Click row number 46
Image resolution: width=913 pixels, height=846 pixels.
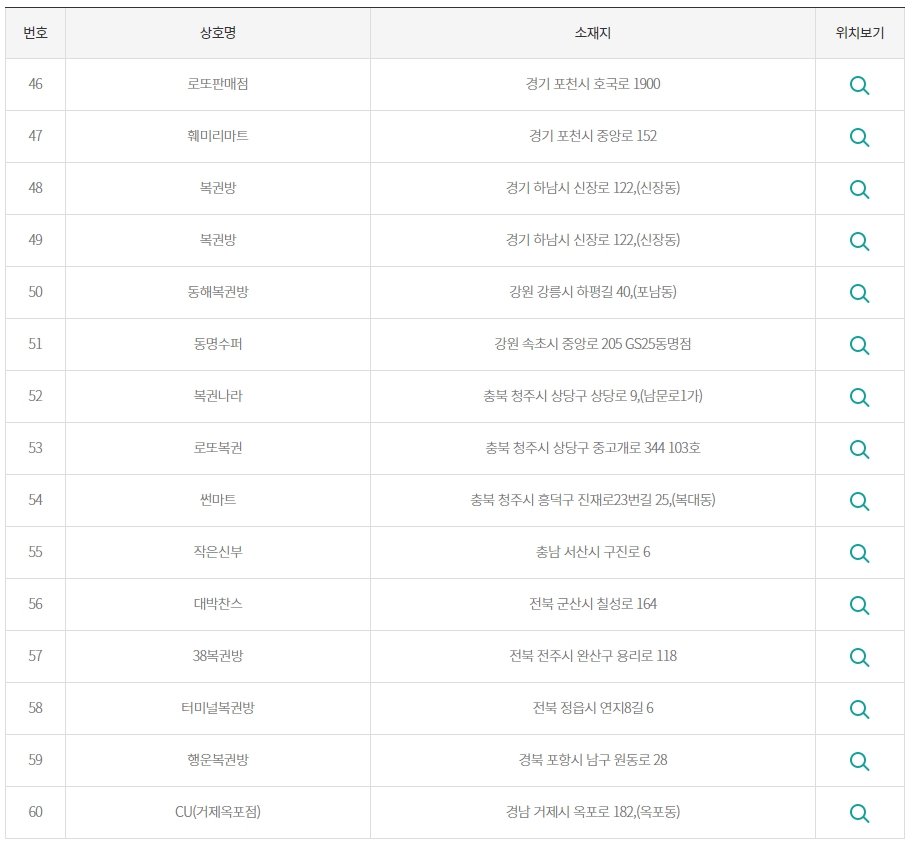point(36,84)
